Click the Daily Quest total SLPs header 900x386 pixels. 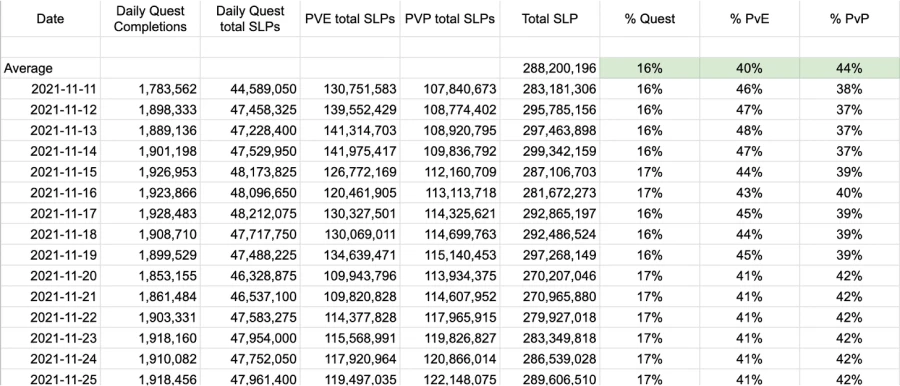[250, 18]
